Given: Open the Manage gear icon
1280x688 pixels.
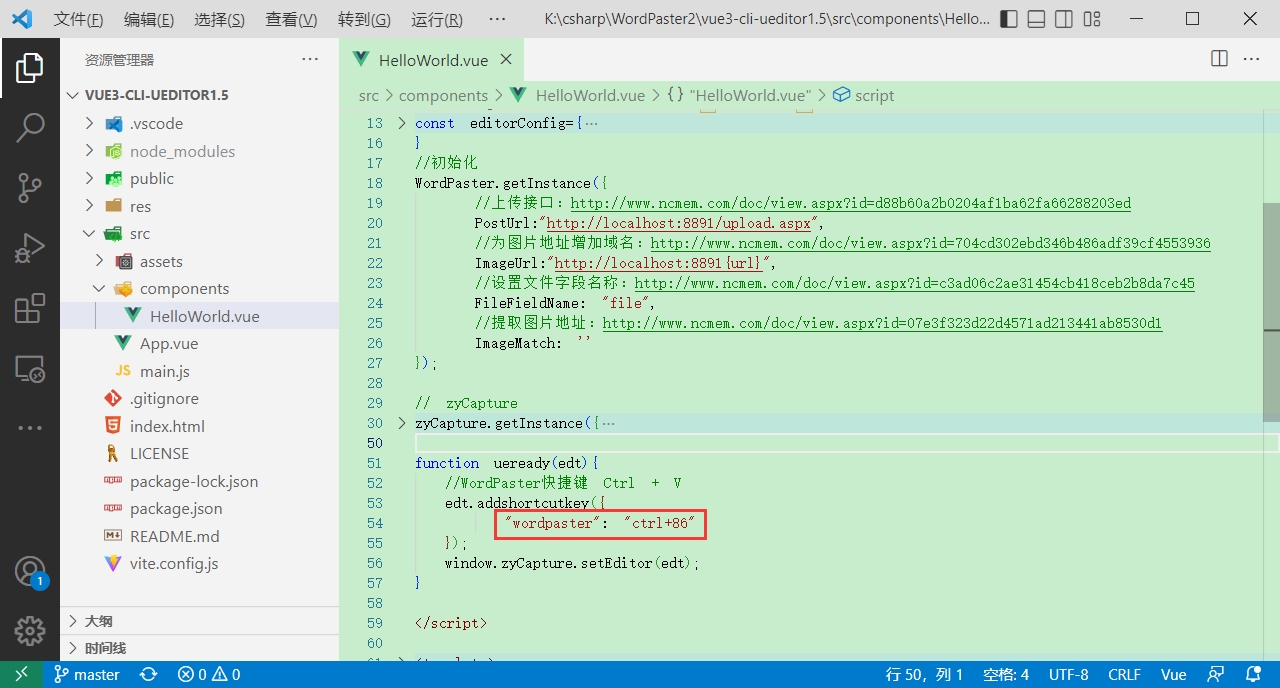Looking at the screenshot, I should pyautogui.click(x=29, y=631).
